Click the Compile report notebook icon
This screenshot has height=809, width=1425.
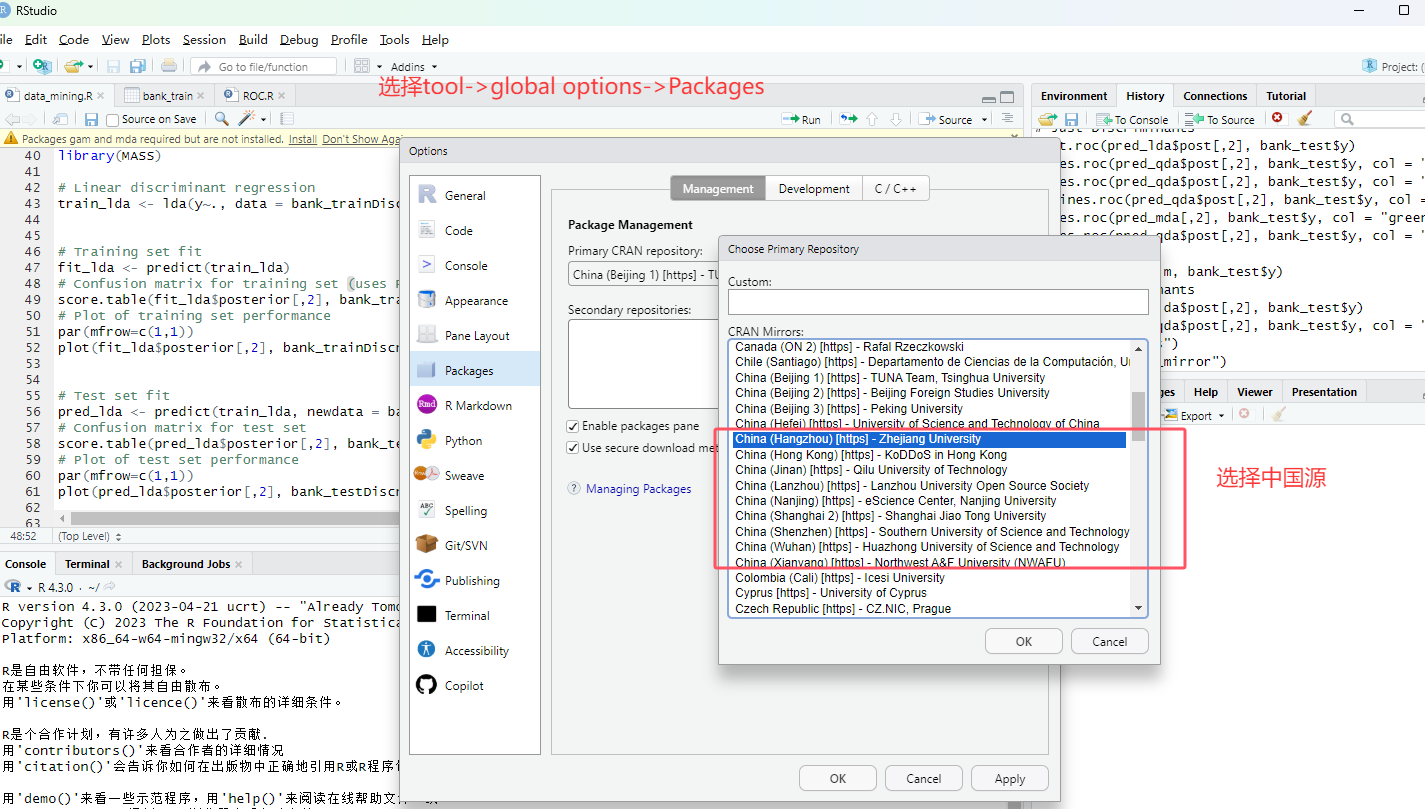[x=286, y=119]
